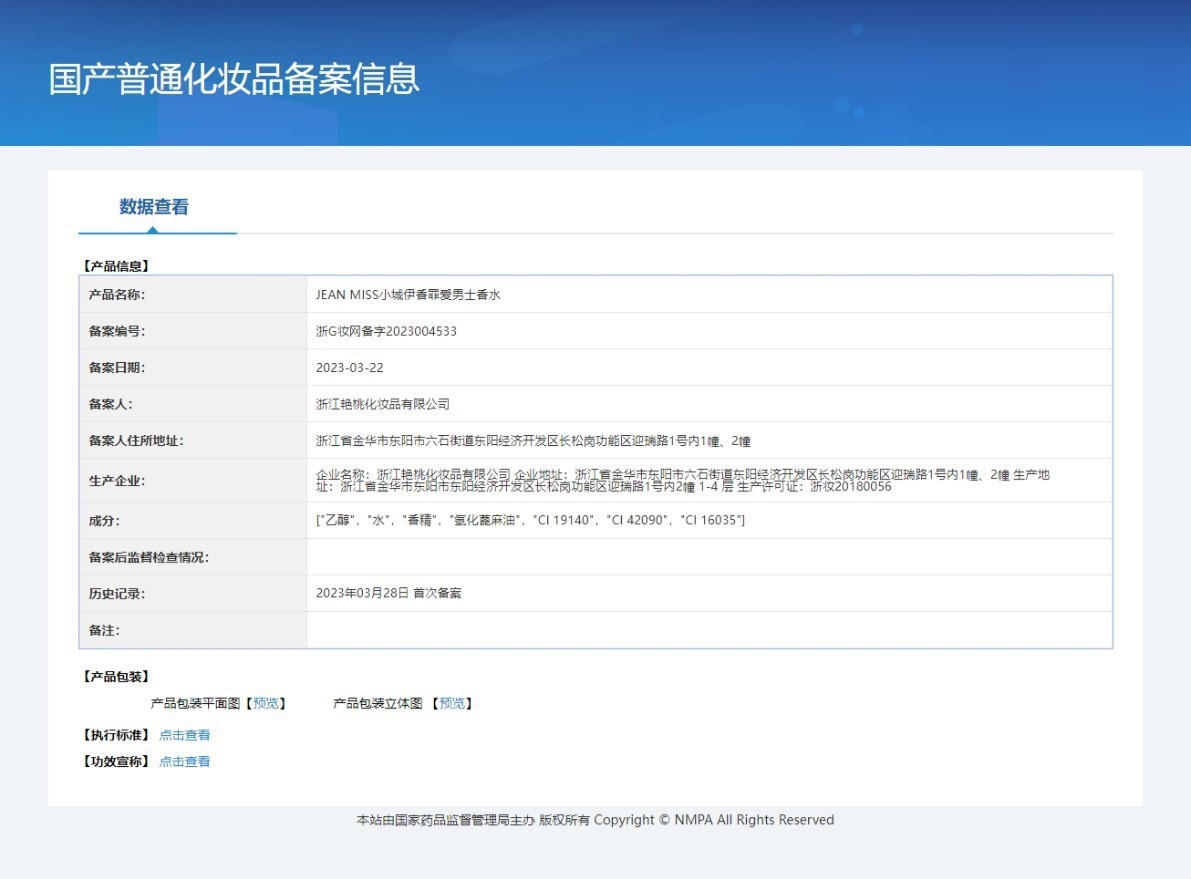1191x879 pixels.
Task: Switch to the 数据查看 tab
Action: [x=154, y=207]
